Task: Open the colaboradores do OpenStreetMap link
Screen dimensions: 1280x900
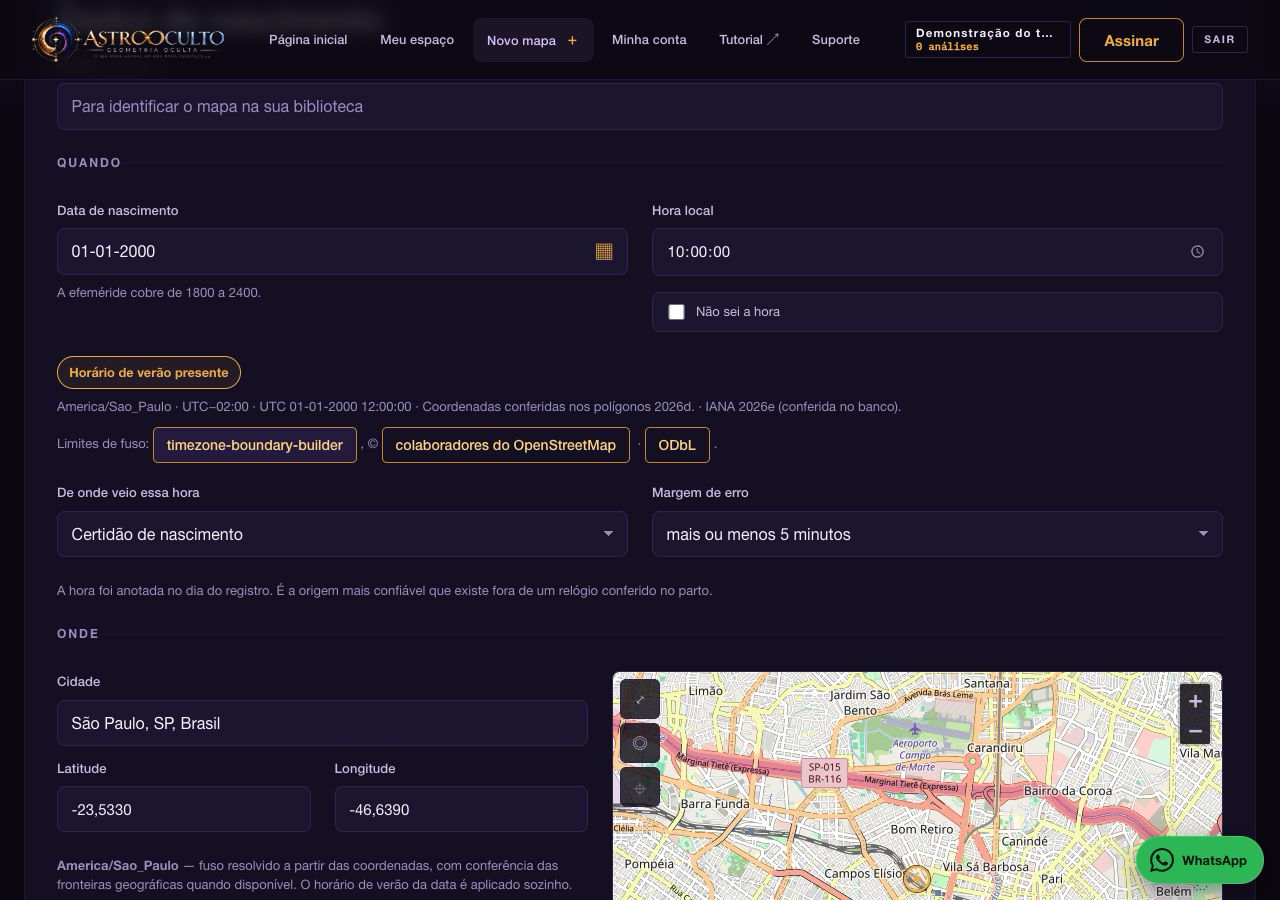Action: 506,445
